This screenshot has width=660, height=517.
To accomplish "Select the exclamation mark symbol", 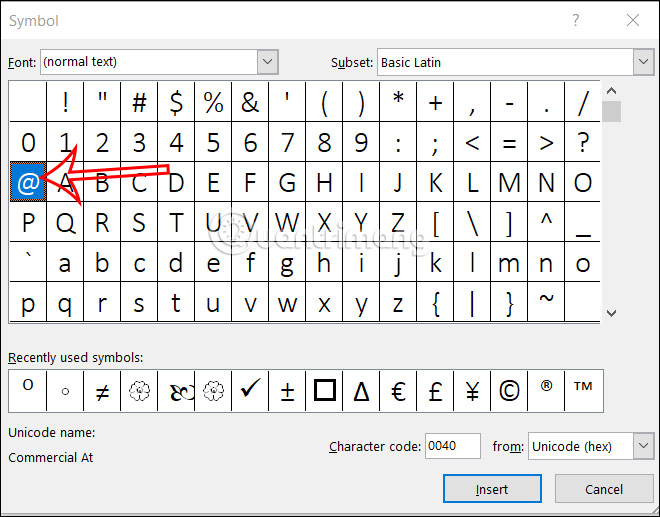I will click(x=65, y=102).
